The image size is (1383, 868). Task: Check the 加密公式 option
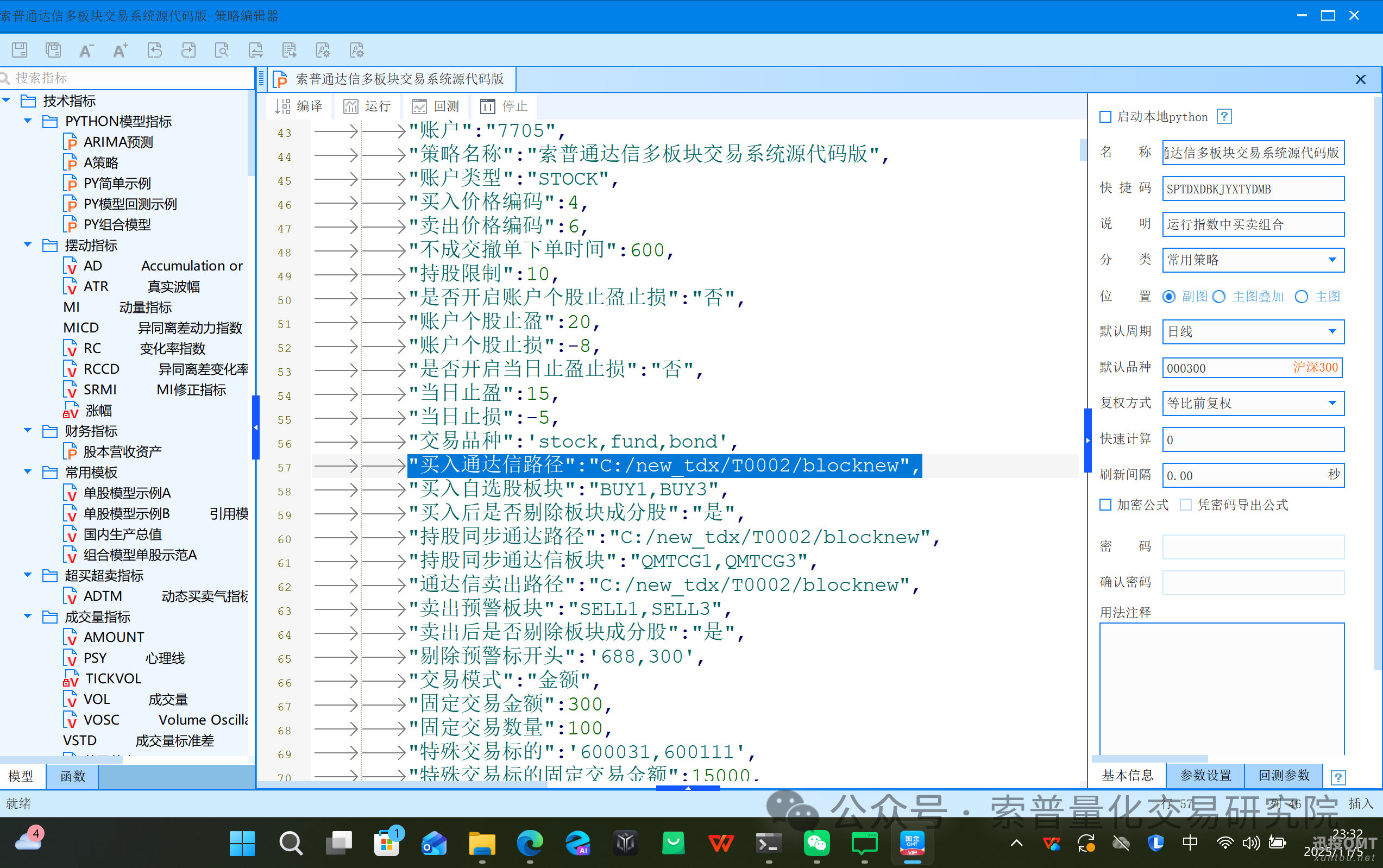(x=1105, y=505)
